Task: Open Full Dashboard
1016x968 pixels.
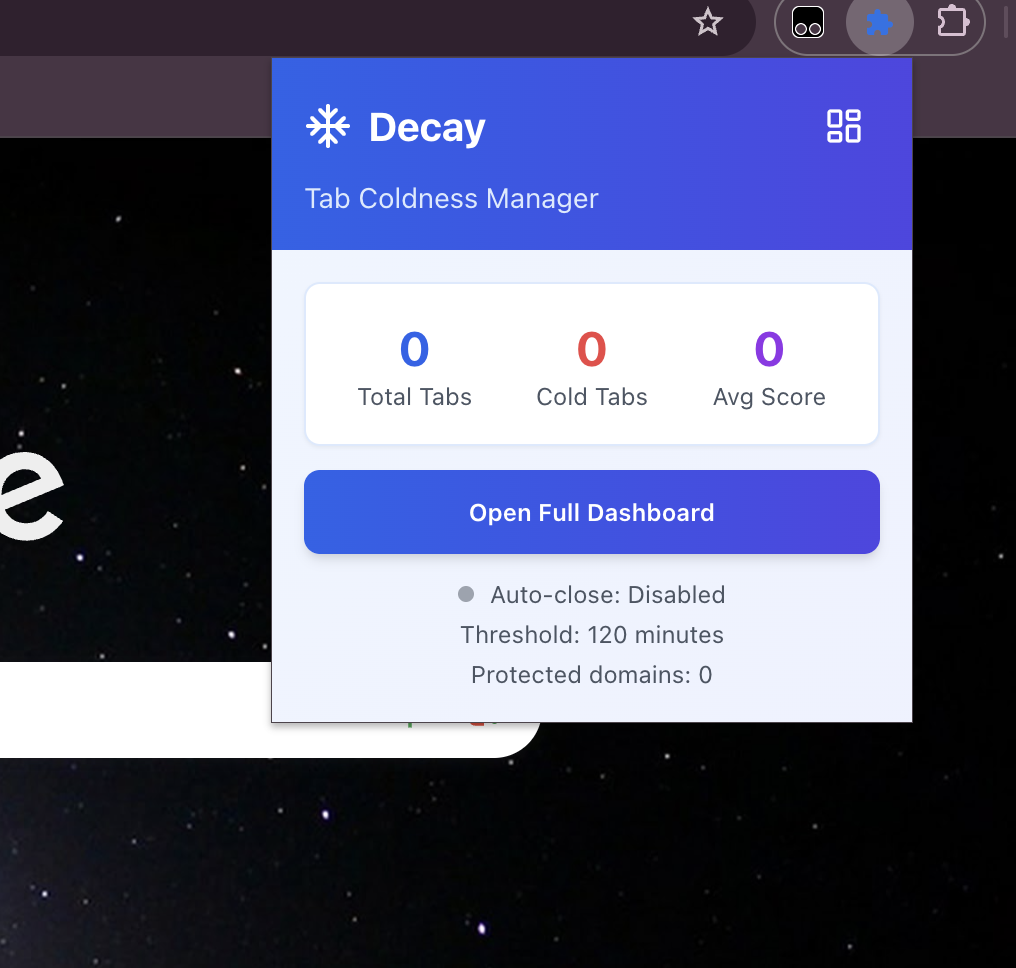Action: click(591, 511)
